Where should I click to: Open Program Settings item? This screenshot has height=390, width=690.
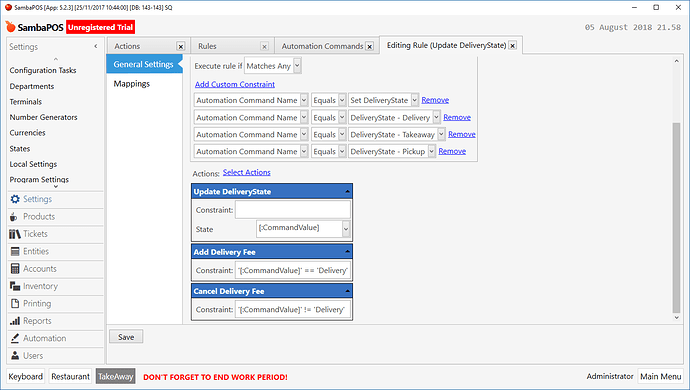[x=39, y=180]
